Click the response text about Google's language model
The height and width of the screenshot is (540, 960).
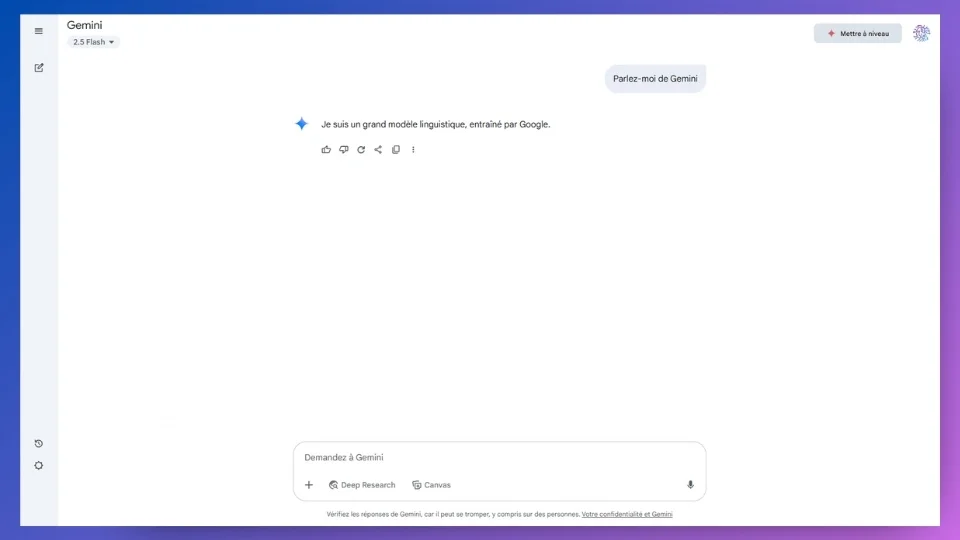pyautogui.click(x=435, y=124)
